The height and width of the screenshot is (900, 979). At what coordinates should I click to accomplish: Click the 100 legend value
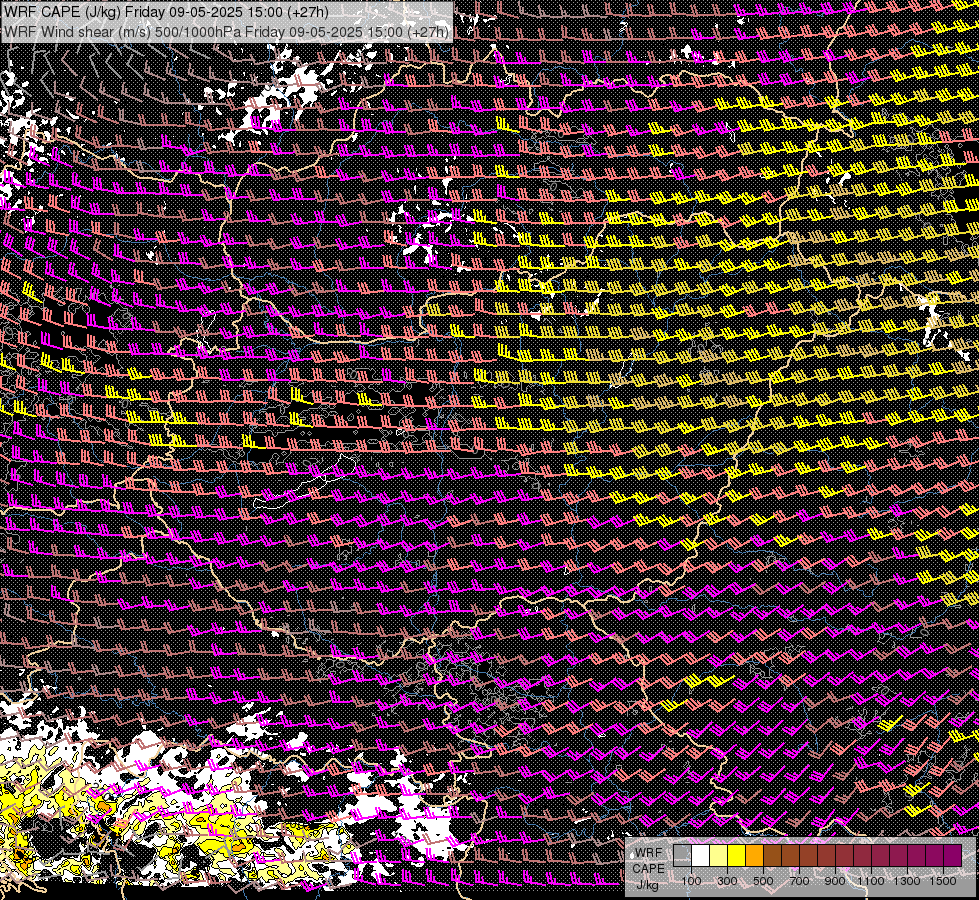coord(692,881)
